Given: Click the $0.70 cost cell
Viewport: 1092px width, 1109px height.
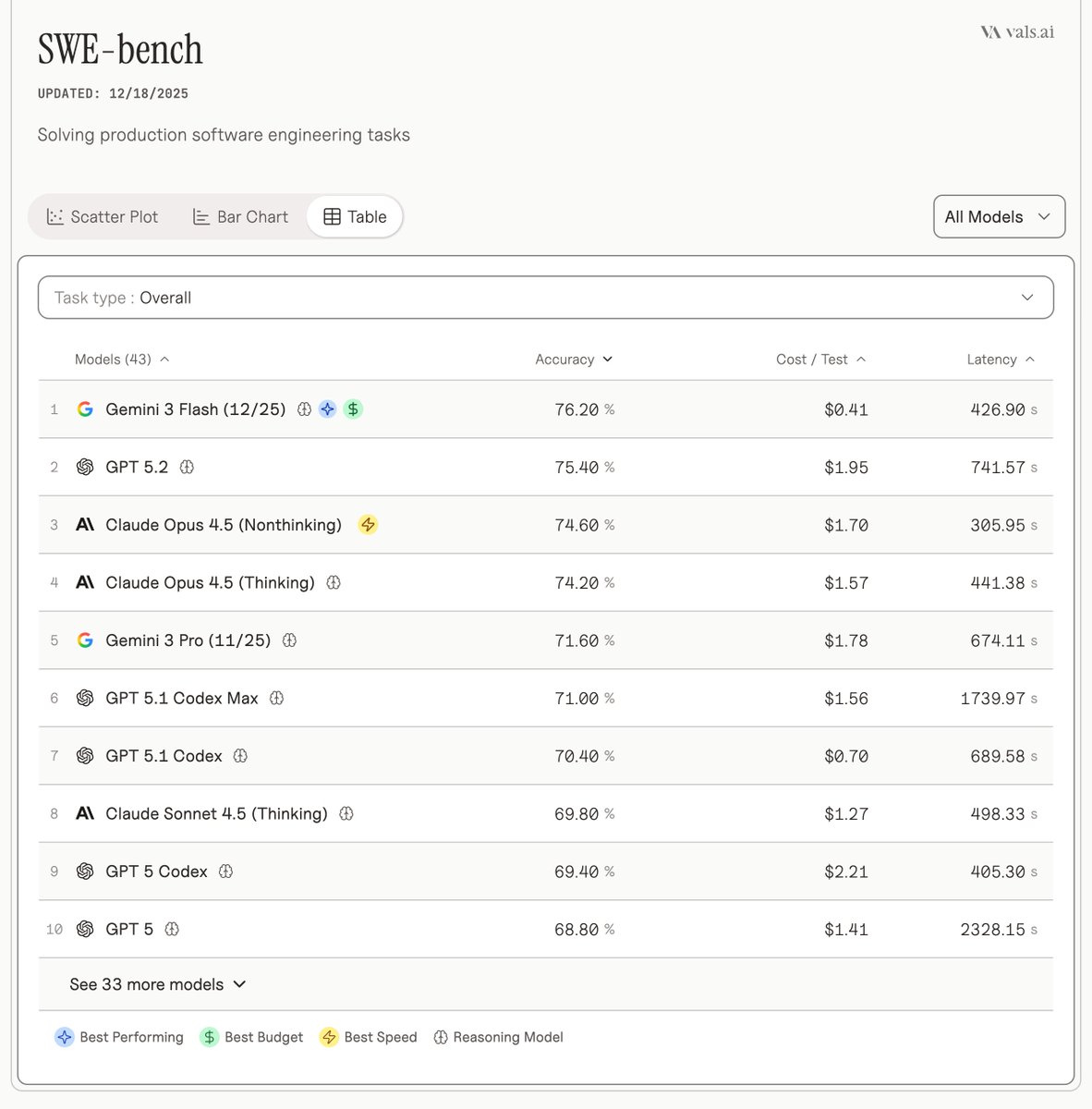Looking at the screenshot, I should tap(846, 756).
